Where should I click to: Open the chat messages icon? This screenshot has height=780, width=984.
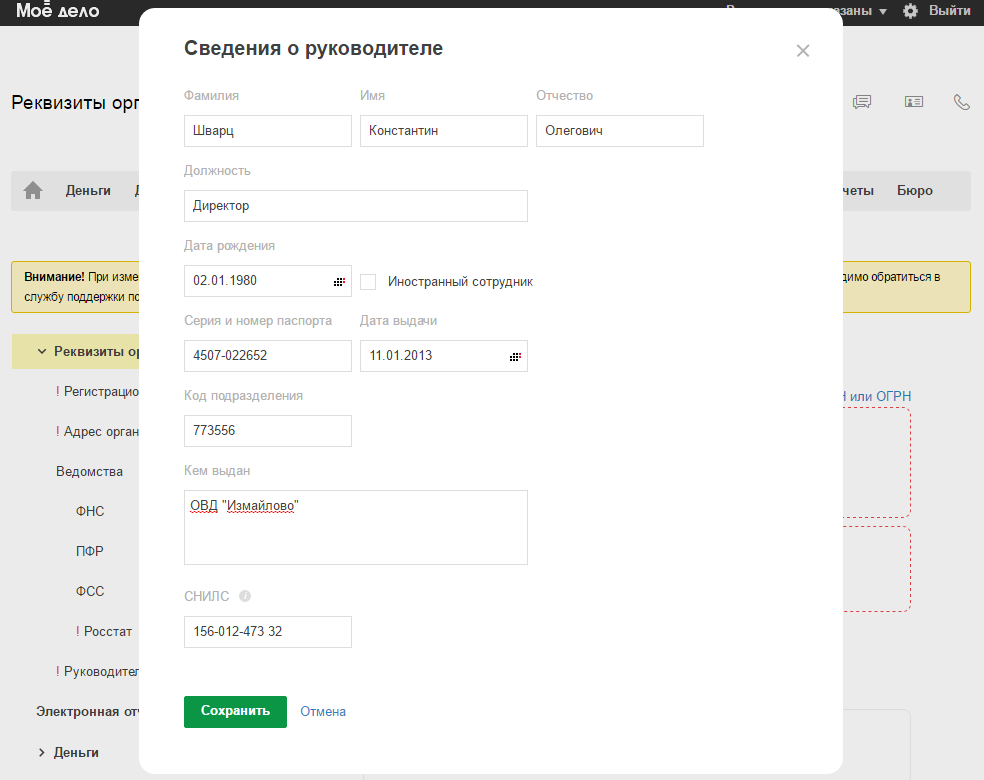point(862,102)
